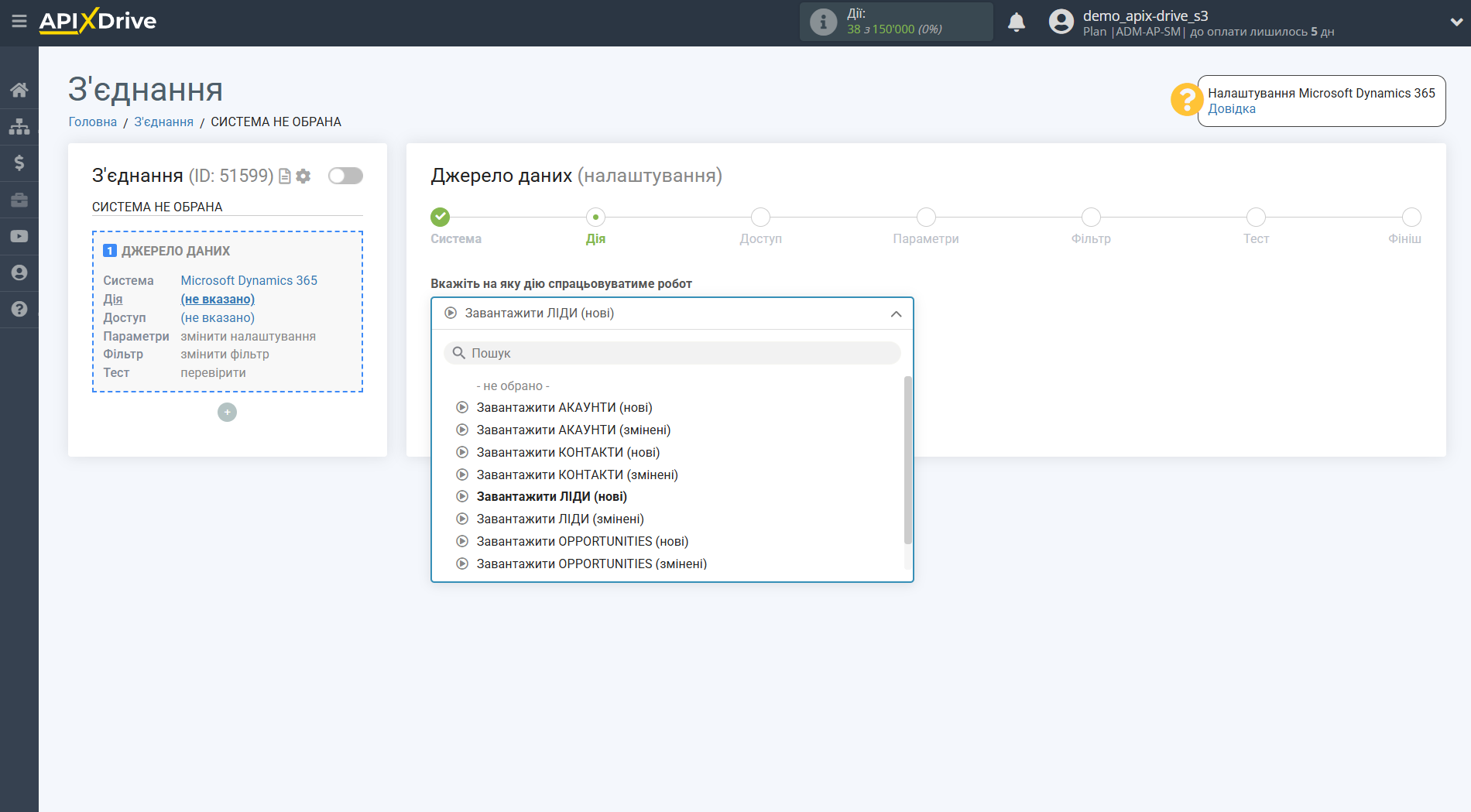The width and height of the screenshot is (1471, 812).
Task: Click the user avatar icon
Action: [x=1061, y=22]
